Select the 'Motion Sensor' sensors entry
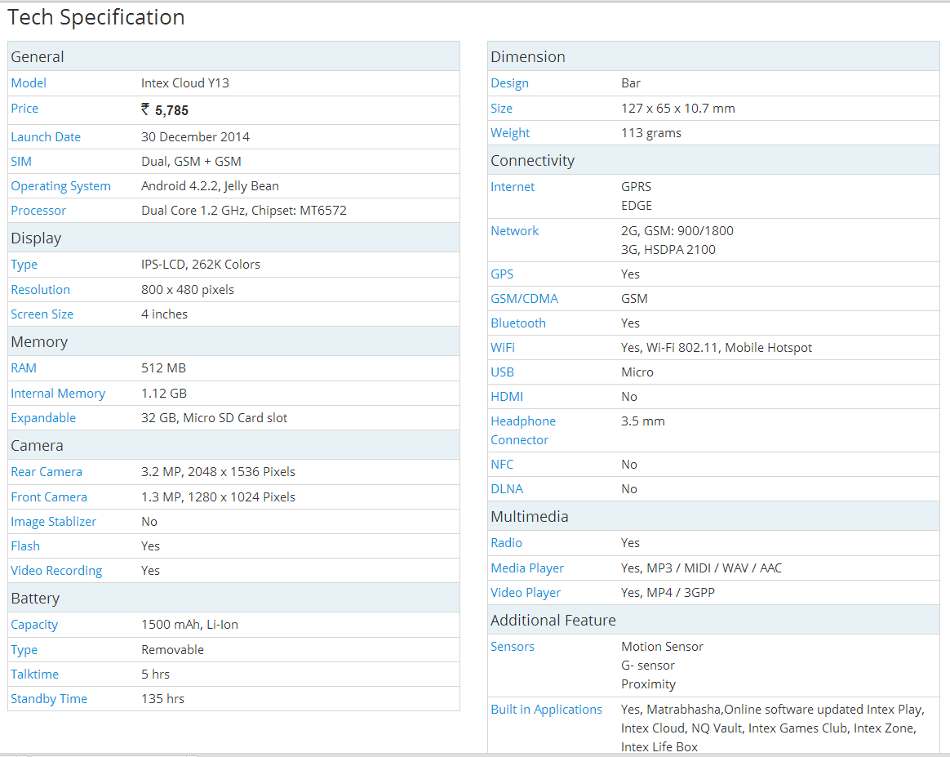The width and height of the screenshot is (950, 757). [662, 647]
